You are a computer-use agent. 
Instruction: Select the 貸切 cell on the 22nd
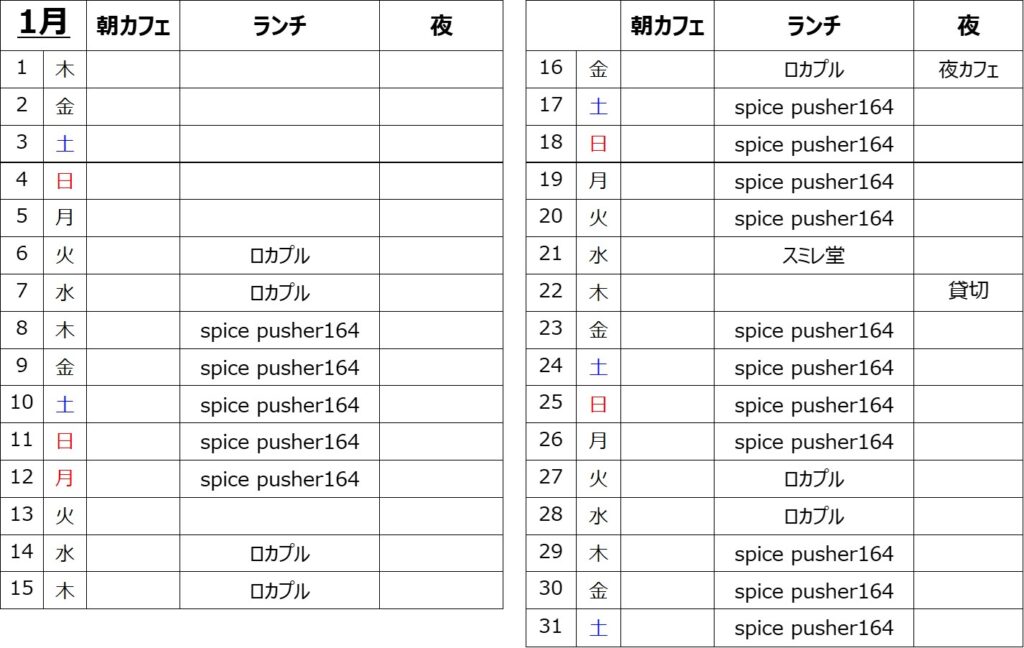(968, 292)
